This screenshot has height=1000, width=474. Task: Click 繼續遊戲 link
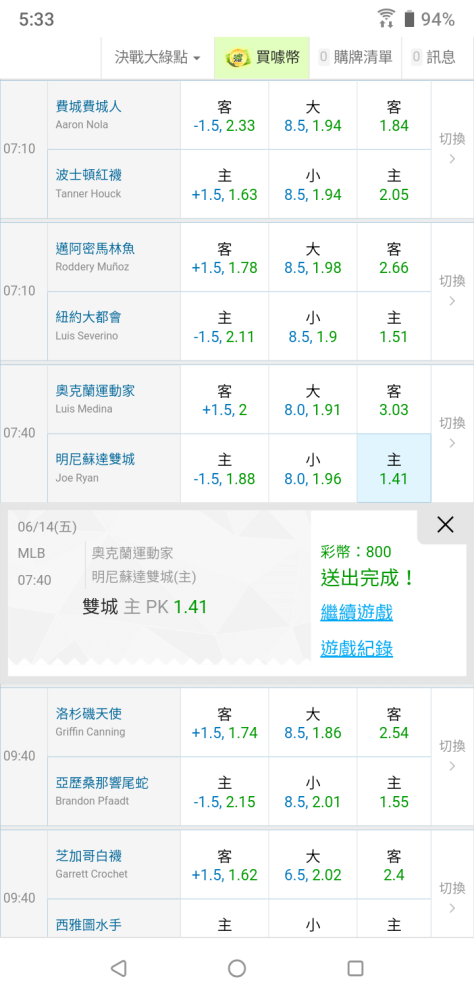click(357, 613)
